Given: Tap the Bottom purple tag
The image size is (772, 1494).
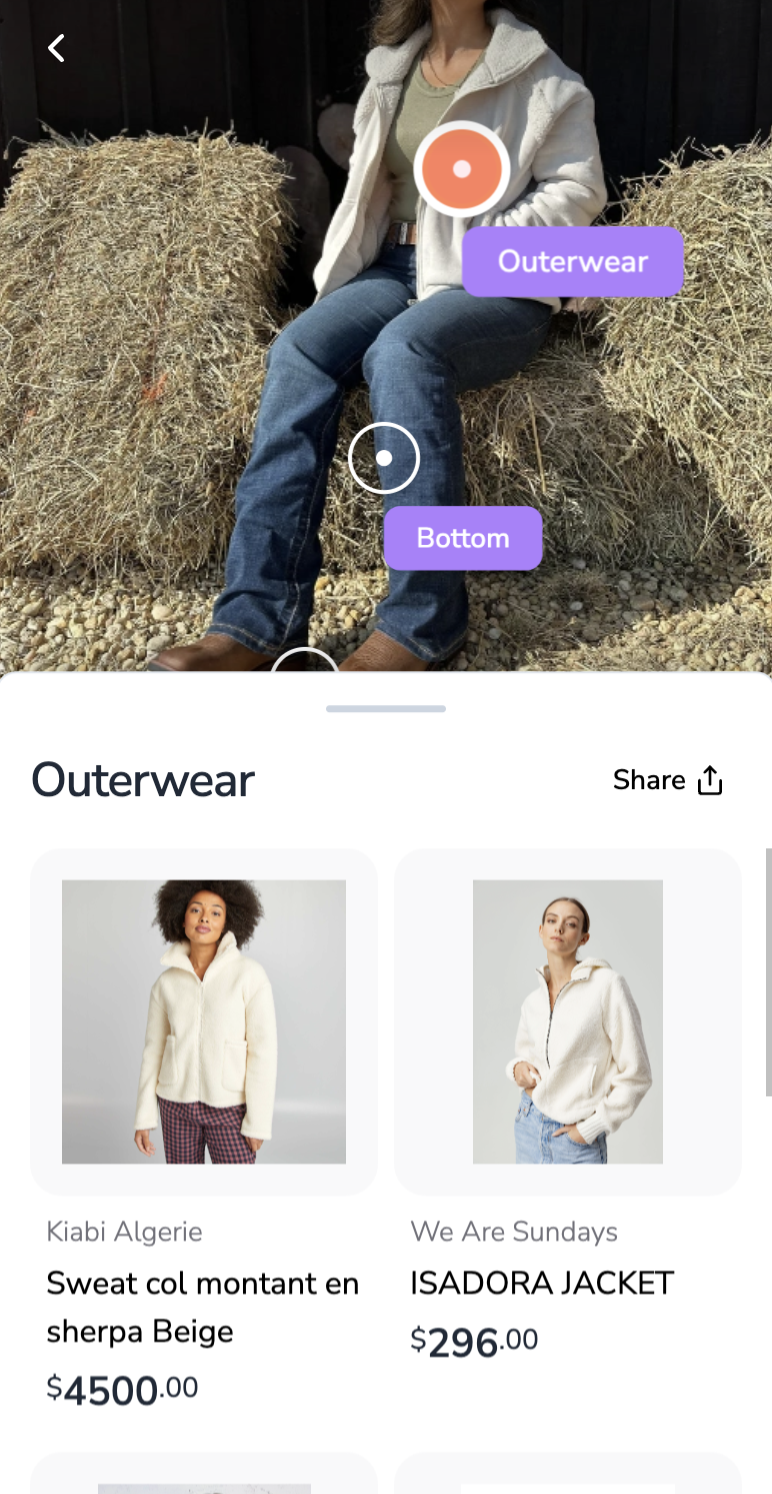Looking at the screenshot, I should [x=463, y=538].
